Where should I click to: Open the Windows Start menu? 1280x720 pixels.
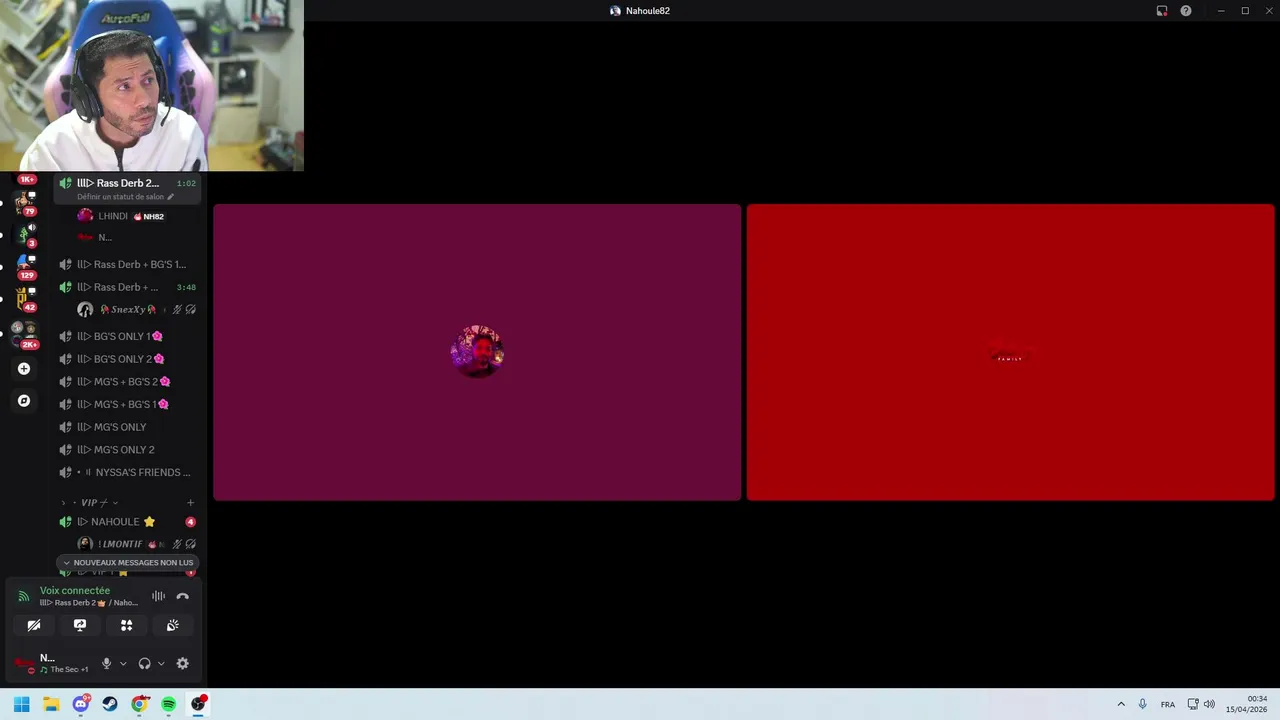pyautogui.click(x=21, y=704)
